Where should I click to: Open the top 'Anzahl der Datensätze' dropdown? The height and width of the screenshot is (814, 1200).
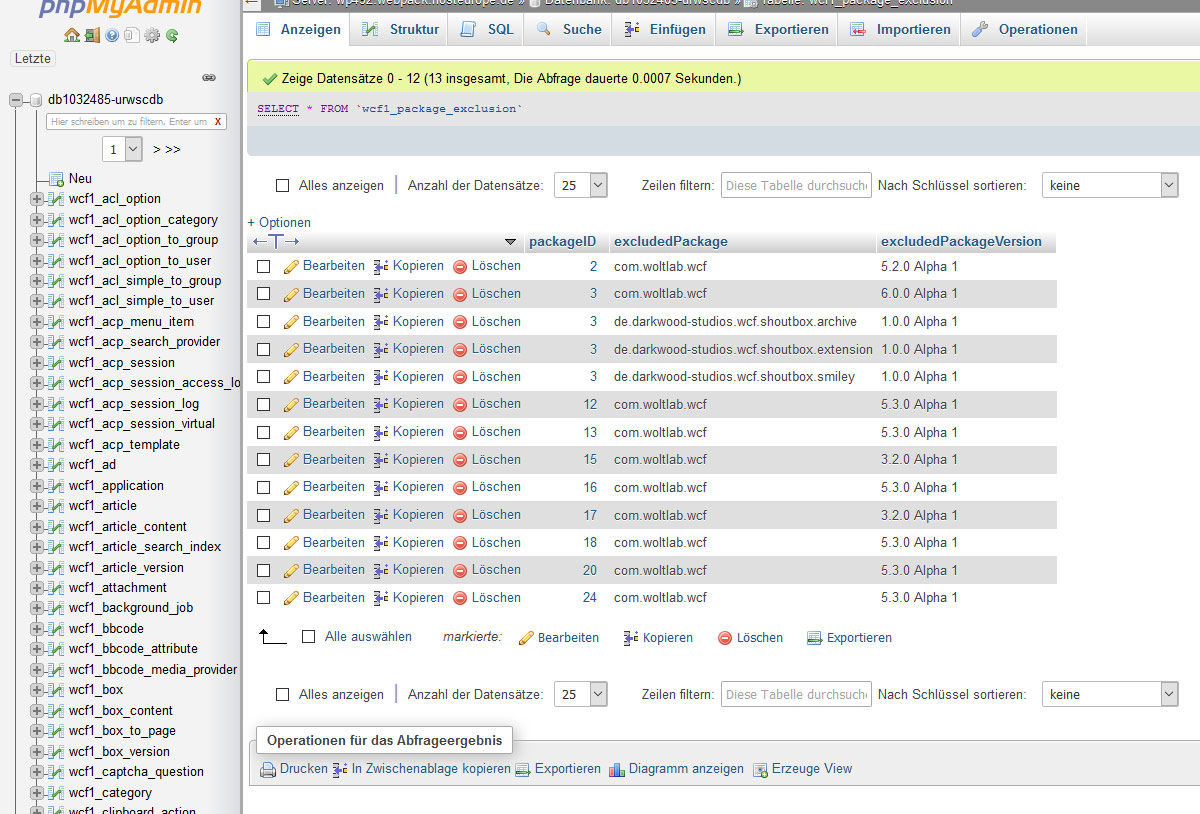coord(581,185)
